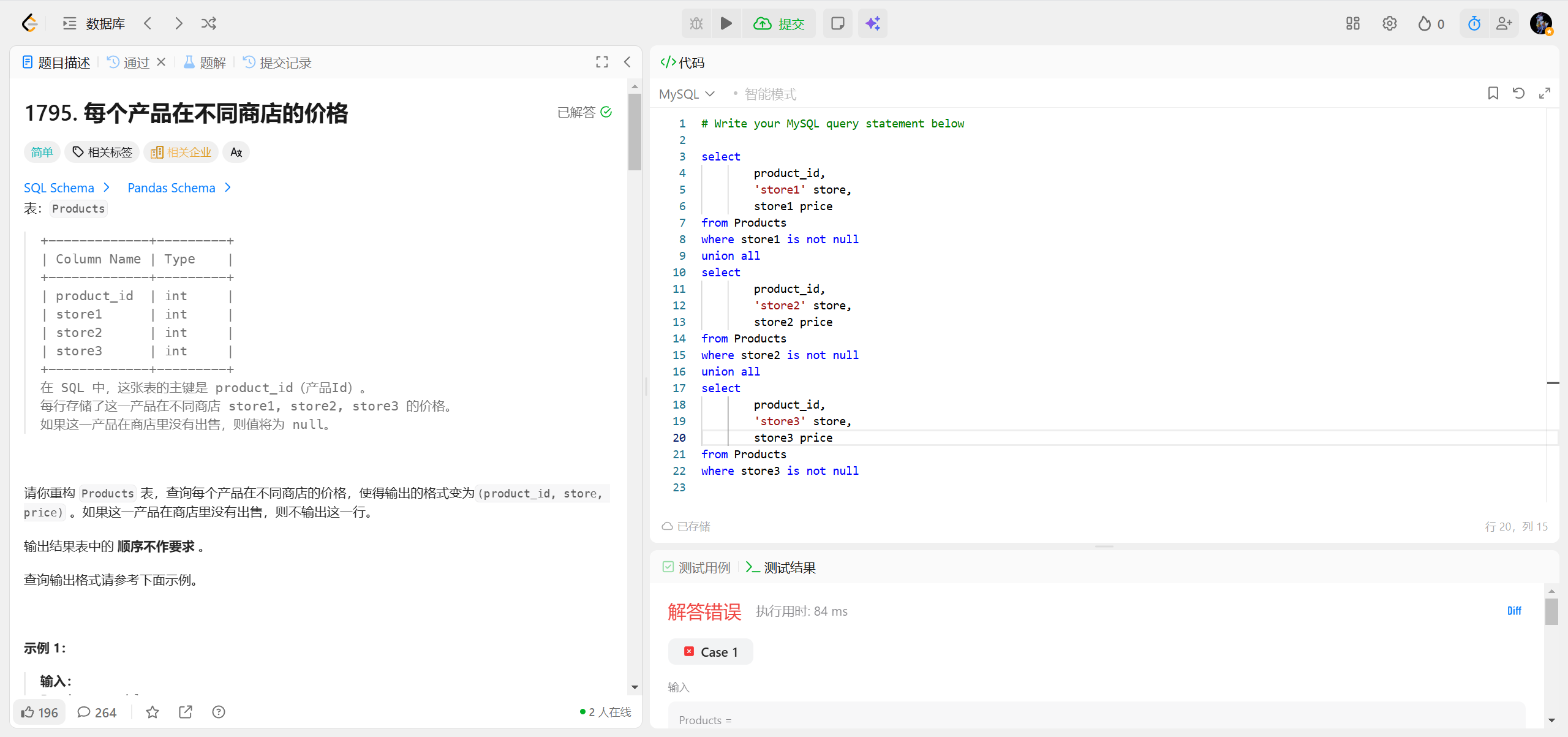This screenshot has width=1568, height=737.
Task: Open the notes sticky icon
Action: 837,23
